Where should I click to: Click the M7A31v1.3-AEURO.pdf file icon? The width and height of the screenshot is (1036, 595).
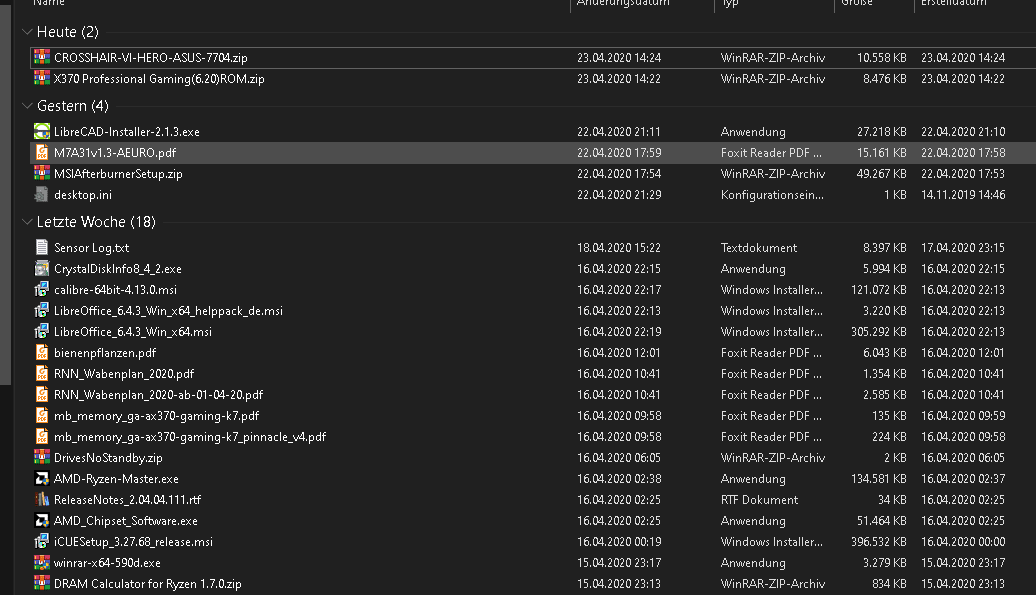[x=42, y=153]
